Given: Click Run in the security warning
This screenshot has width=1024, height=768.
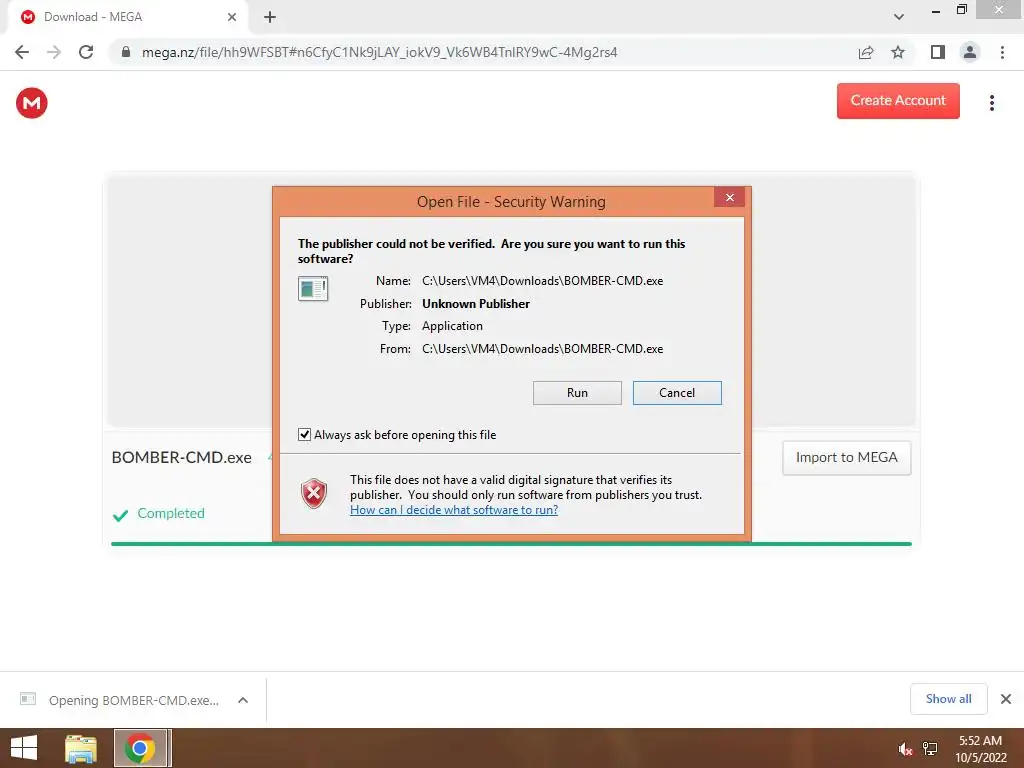Looking at the screenshot, I should 577,392.
